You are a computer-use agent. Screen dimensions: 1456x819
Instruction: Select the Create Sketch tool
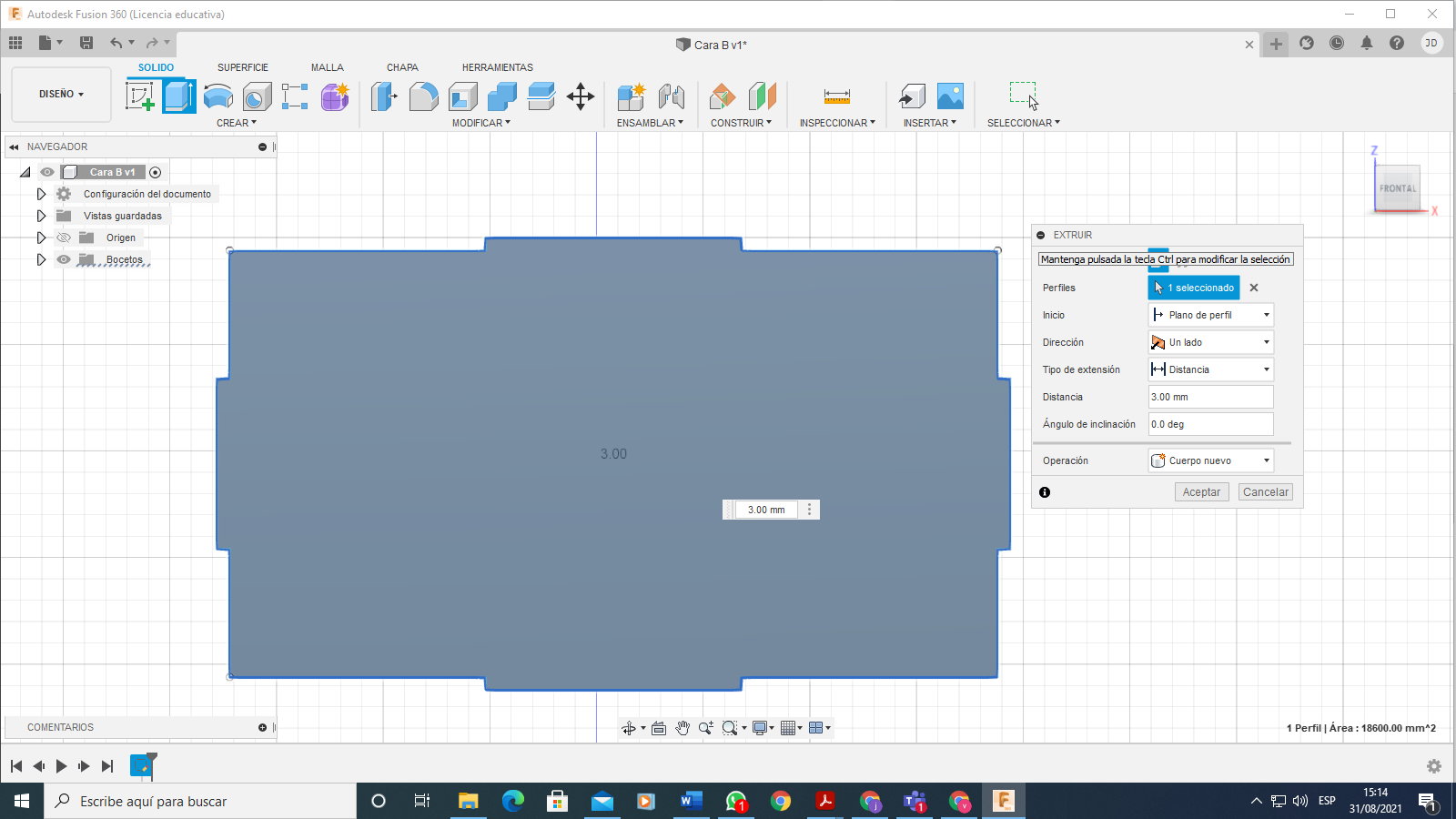pyautogui.click(x=140, y=96)
